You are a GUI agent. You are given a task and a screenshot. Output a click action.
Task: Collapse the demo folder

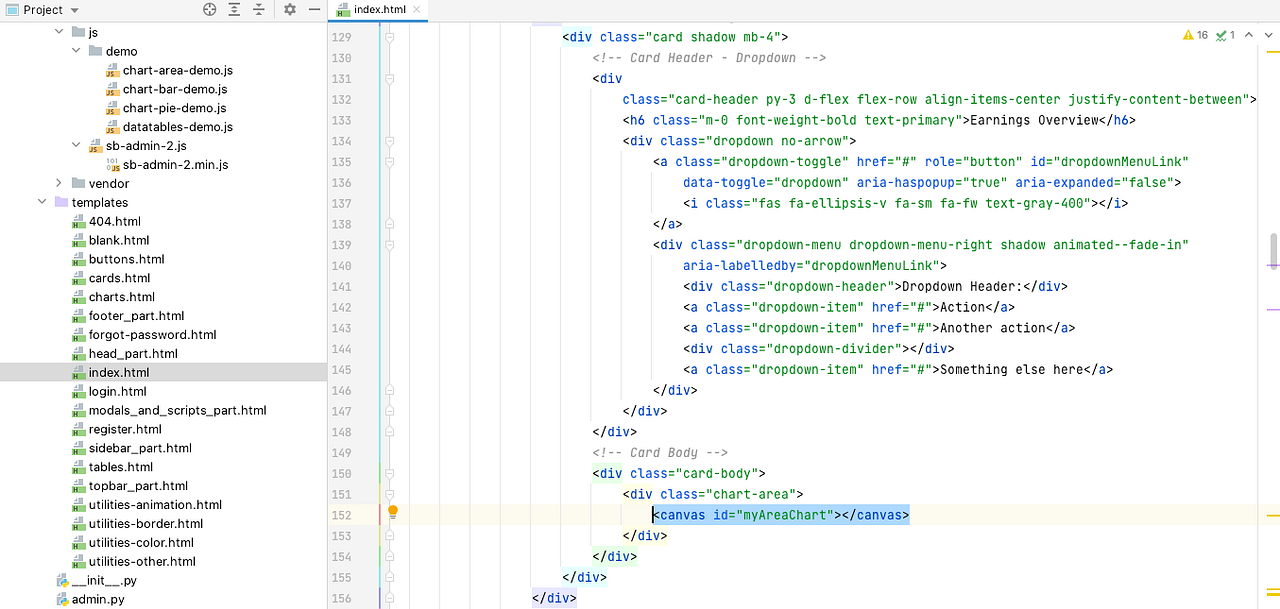point(76,50)
